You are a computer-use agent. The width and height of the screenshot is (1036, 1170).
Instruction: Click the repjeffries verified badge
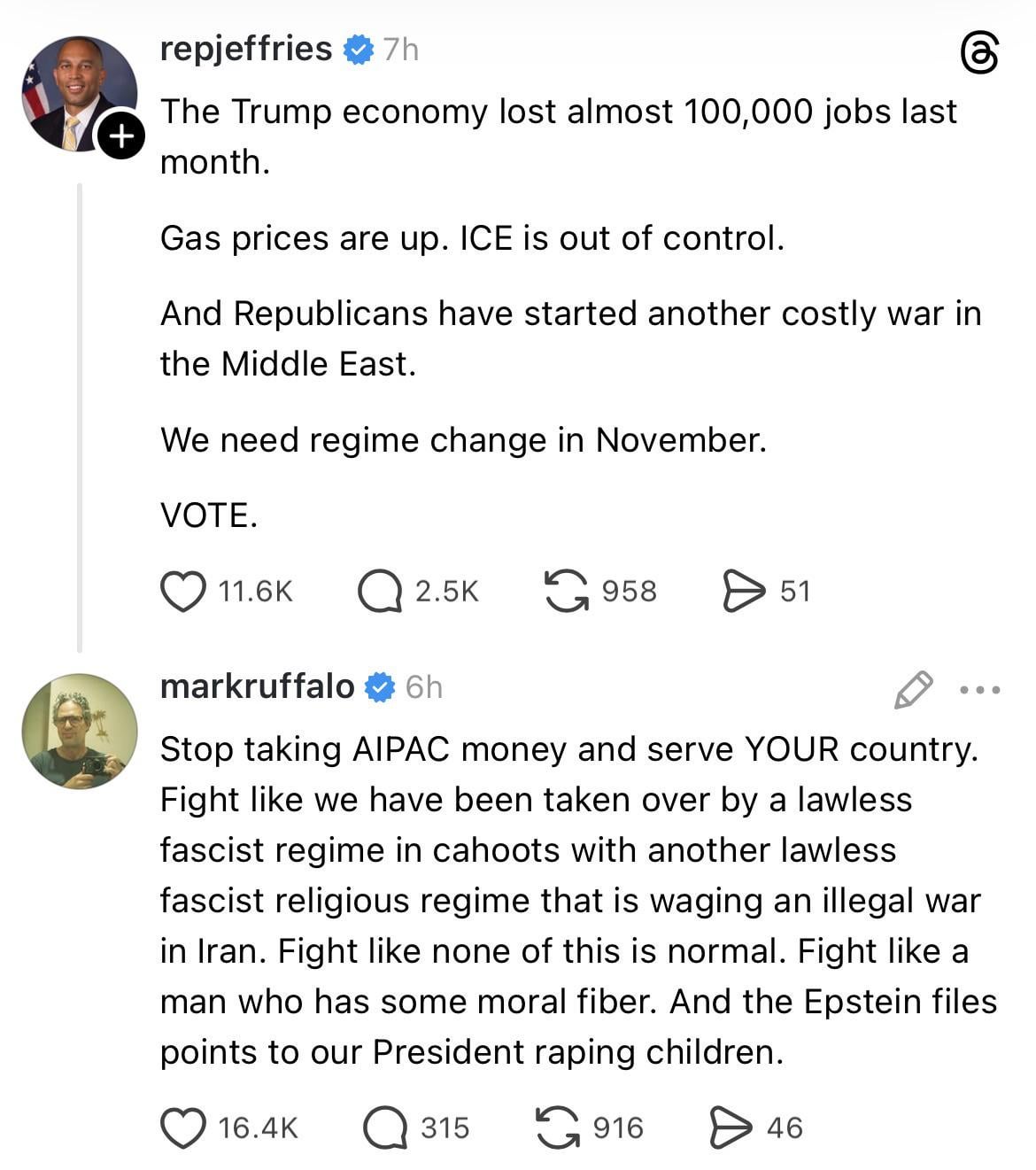pyautogui.click(x=358, y=50)
